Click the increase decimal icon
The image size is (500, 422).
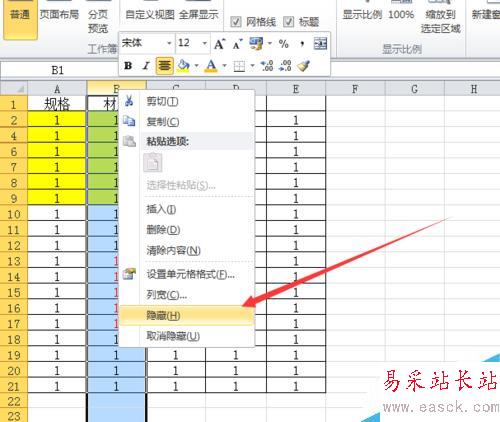(x=267, y=66)
